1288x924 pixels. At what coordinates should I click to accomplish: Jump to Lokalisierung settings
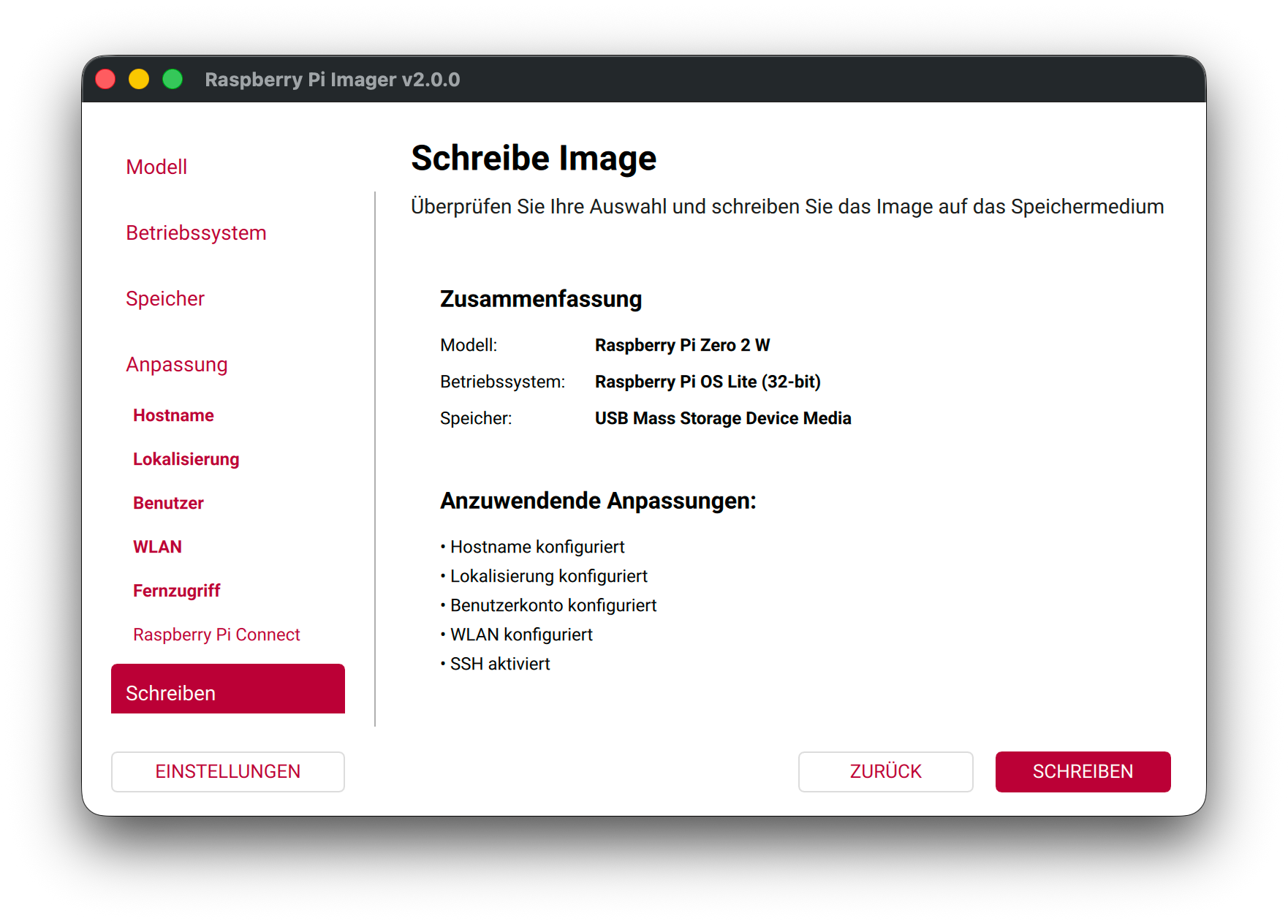[186, 460]
